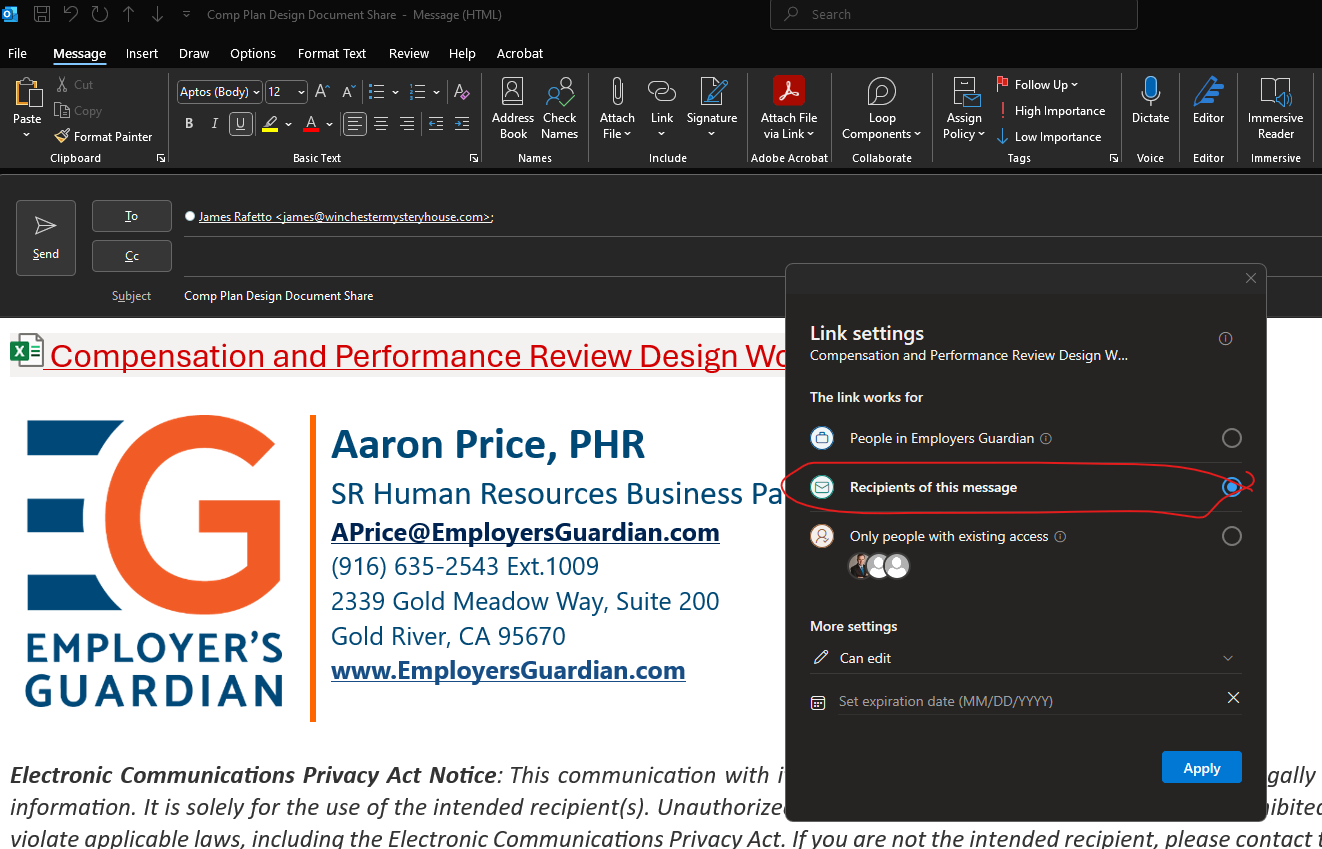The image size is (1322, 849).
Task: Click the Cc button
Action: pos(132,256)
